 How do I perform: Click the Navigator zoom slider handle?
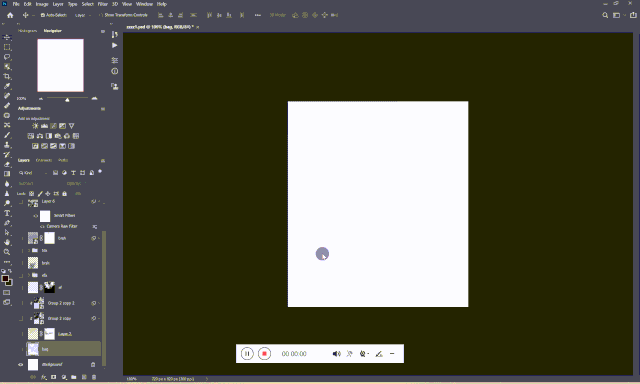[x=67, y=99]
